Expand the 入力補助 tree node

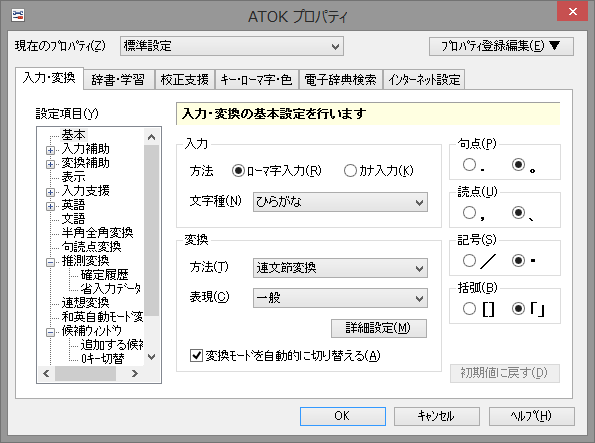tap(50, 150)
